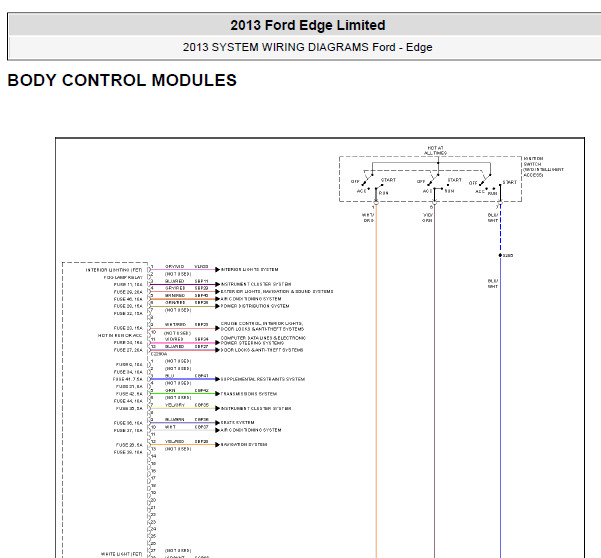Click 'AIR CONDITIONING SYSTEM' on the WHT wire
Viewport: 601px width, 558px height.
(x=251, y=430)
